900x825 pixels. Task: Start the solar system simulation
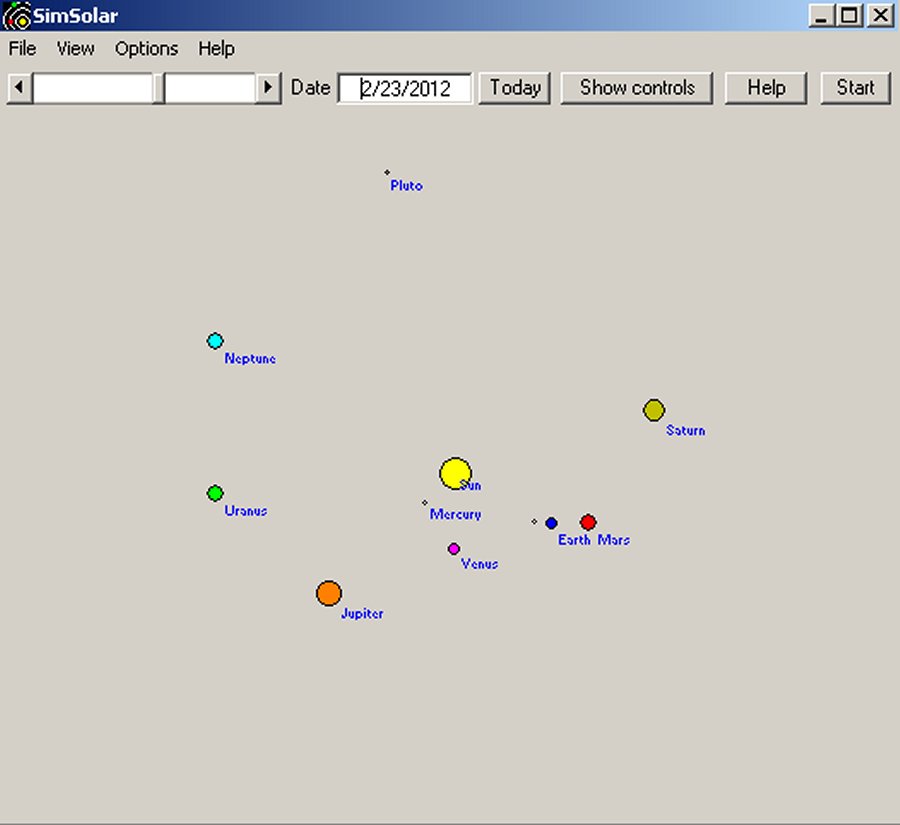855,87
